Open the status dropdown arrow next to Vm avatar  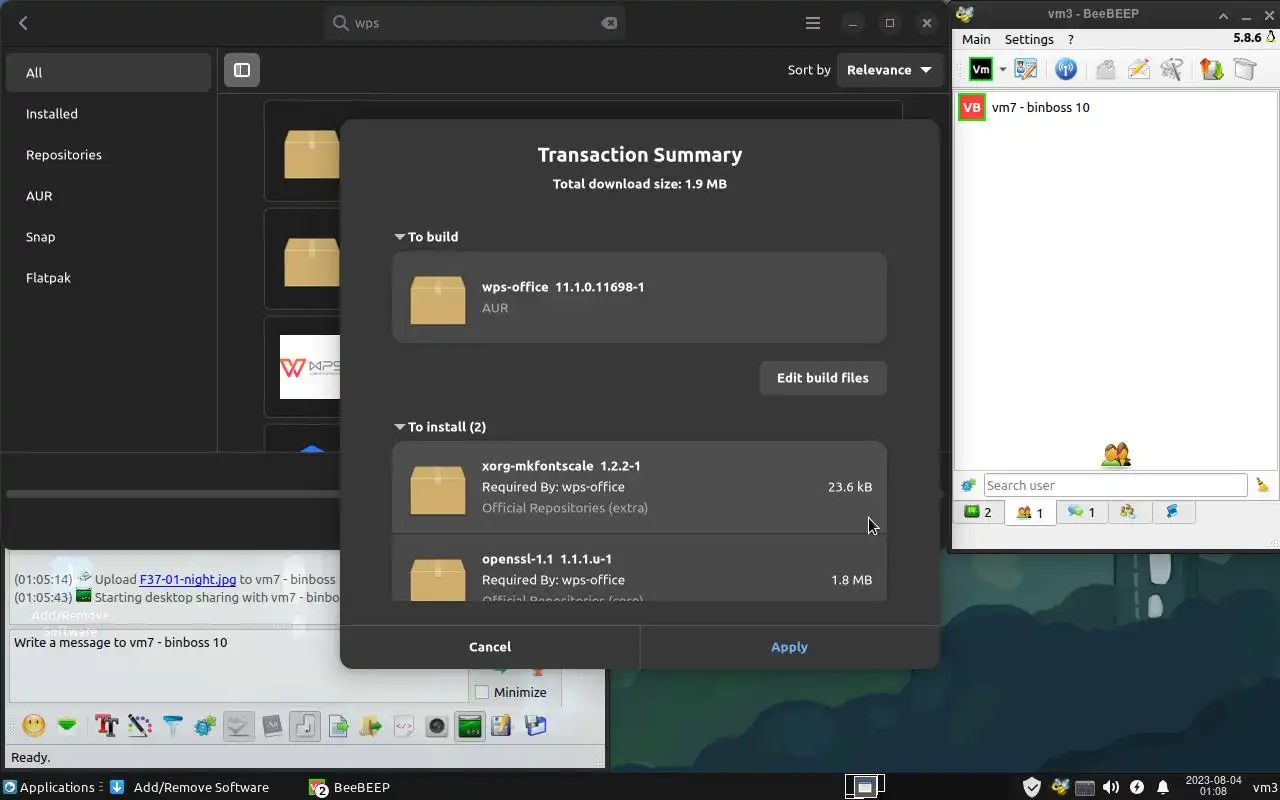click(x=1003, y=69)
